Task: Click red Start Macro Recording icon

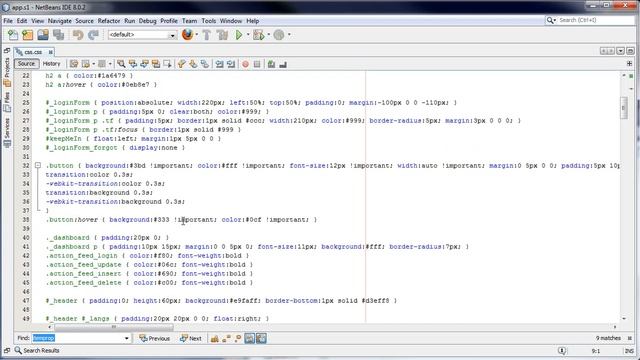Action: click(245, 64)
